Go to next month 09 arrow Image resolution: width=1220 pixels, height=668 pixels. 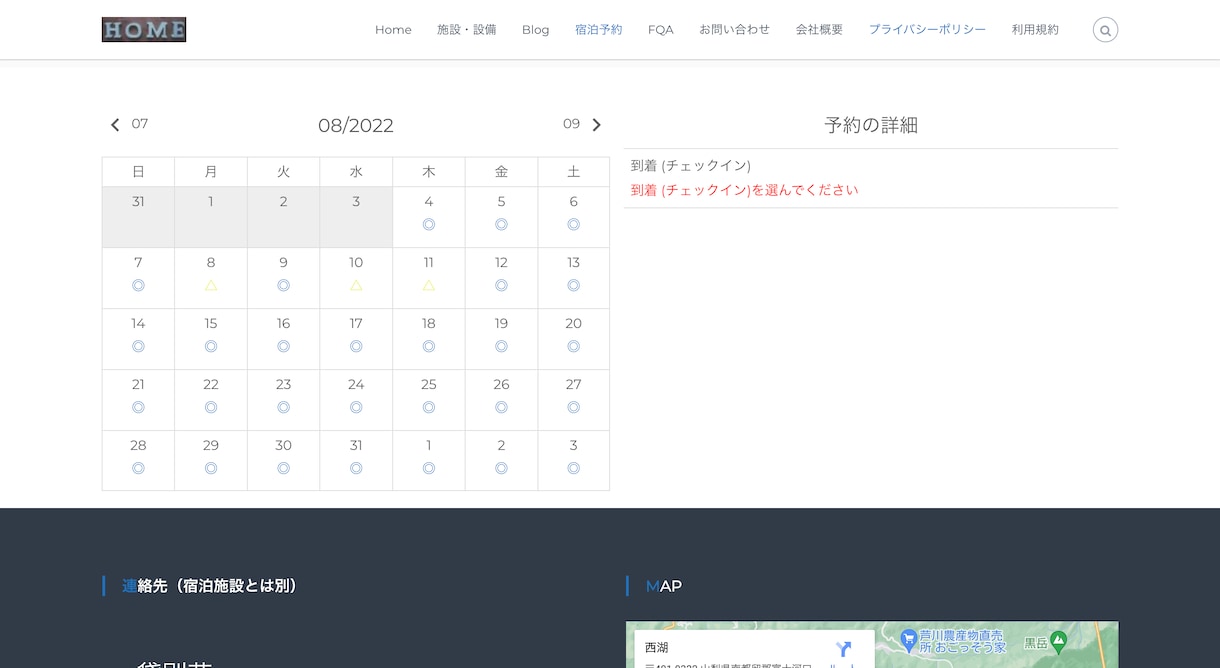[x=597, y=125]
